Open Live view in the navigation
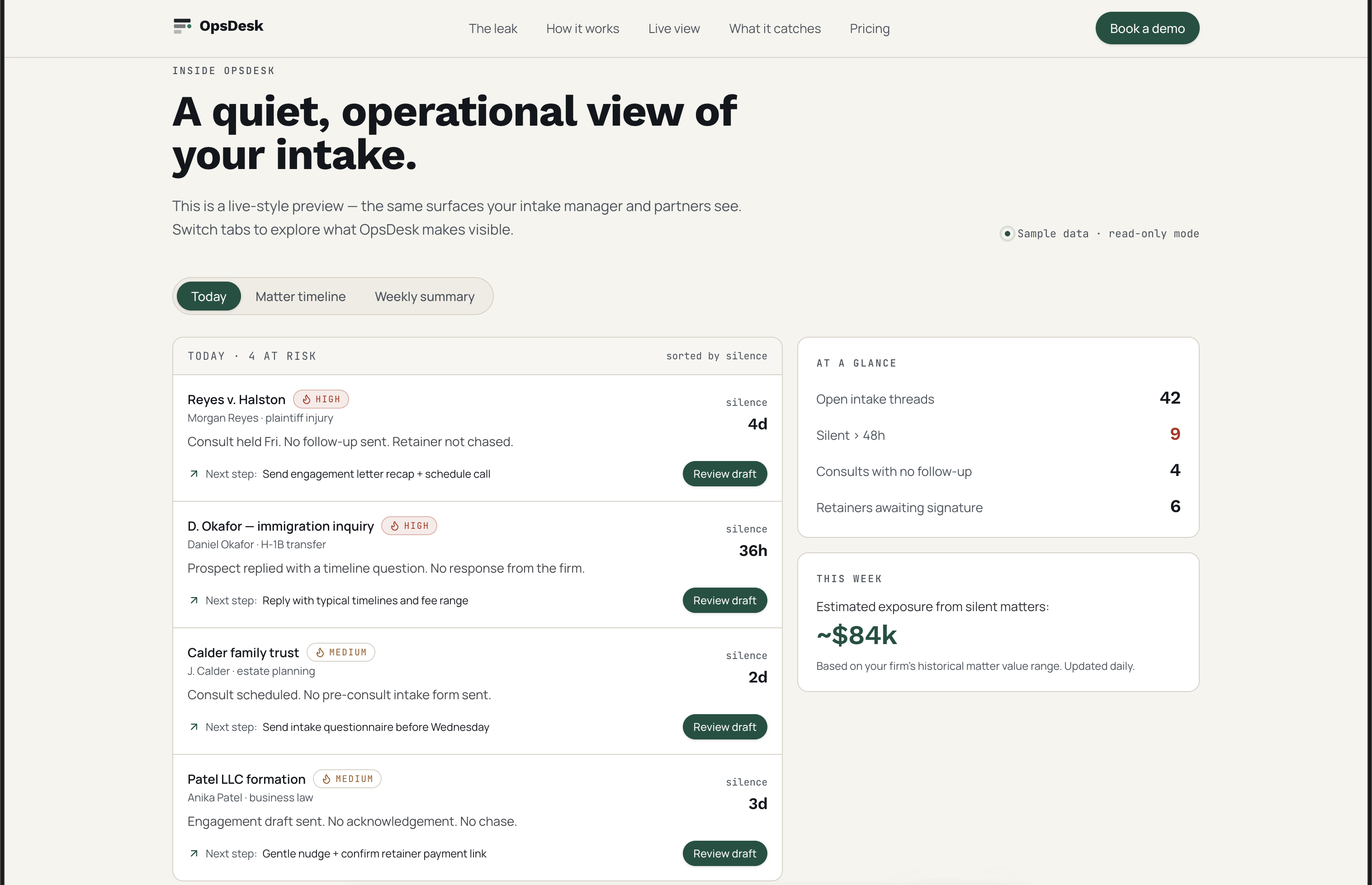The image size is (1372, 885). click(x=674, y=29)
